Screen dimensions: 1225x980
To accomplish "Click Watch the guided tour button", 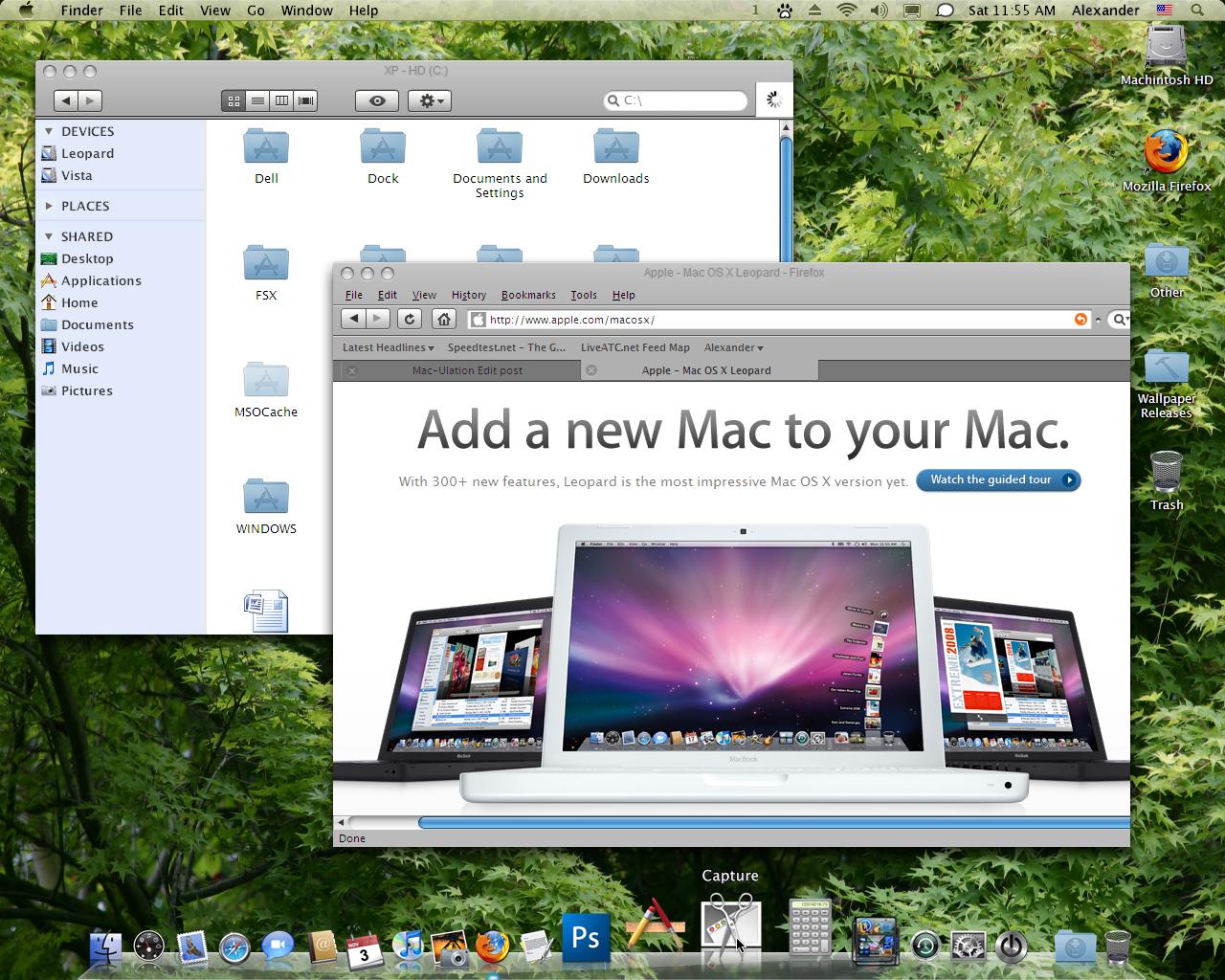I will tap(998, 480).
